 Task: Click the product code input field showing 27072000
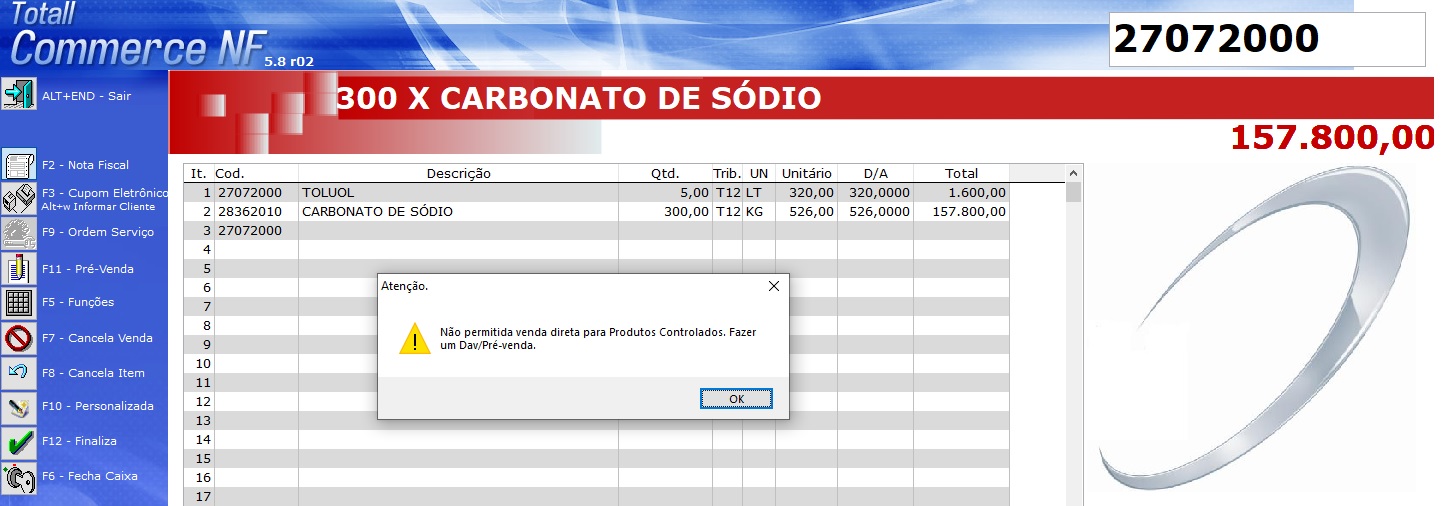point(1267,40)
